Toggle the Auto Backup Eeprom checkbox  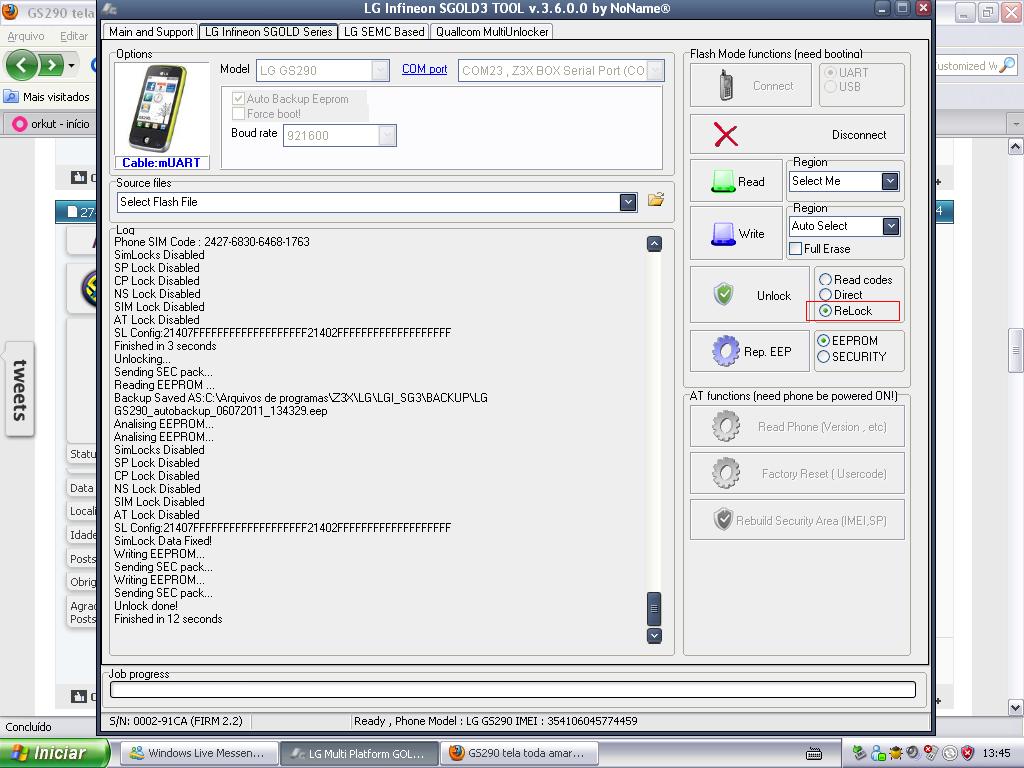tap(238, 99)
